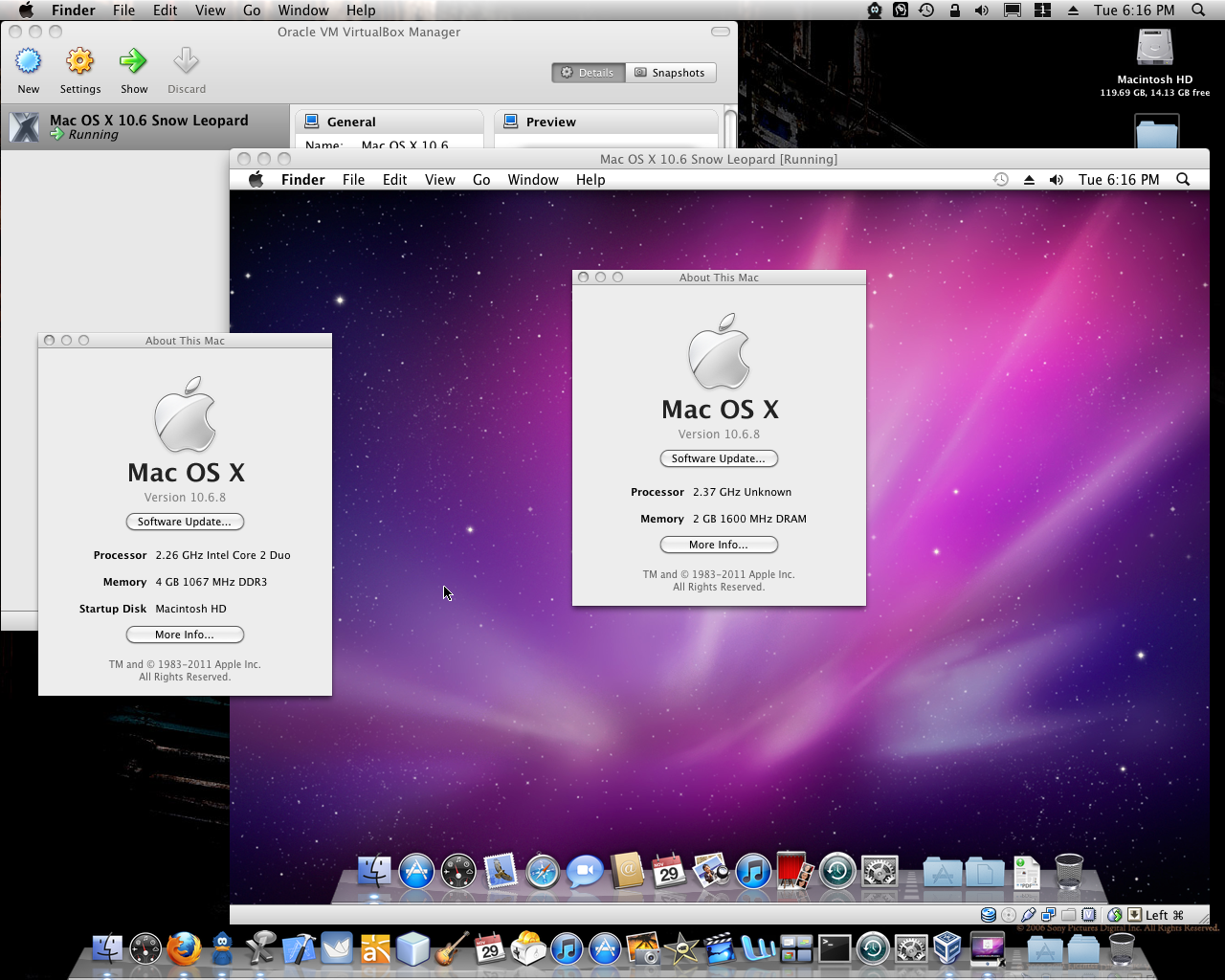Click More Info in host About window
1225x980 pixels.
[185, 635]
